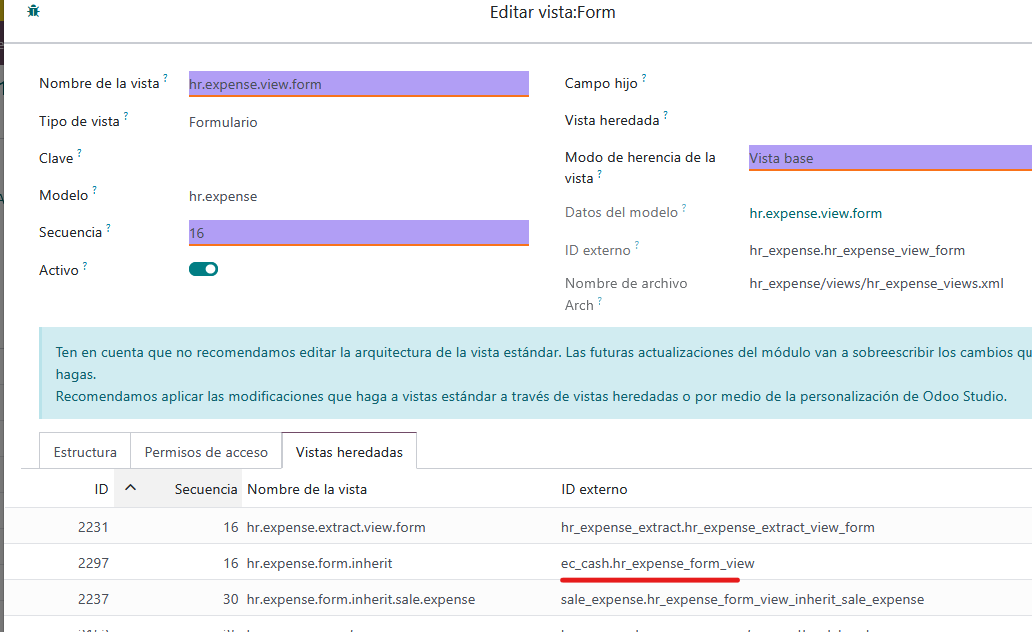
Task: Click help icon beside Tipo de vista
Action: point(126,117)
